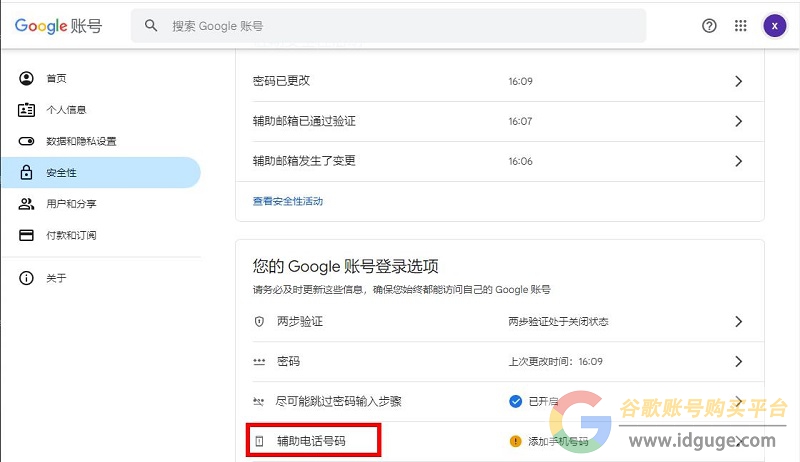Click the 个人信息 ID card icon
800x462 pixels.
(x=27, y=110)
